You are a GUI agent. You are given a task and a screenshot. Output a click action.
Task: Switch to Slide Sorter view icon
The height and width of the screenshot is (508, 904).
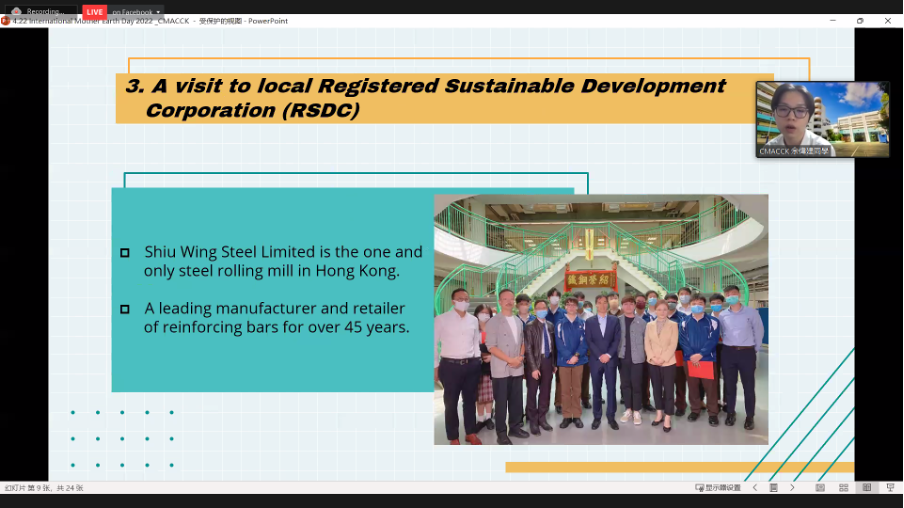tap(843, 488)
